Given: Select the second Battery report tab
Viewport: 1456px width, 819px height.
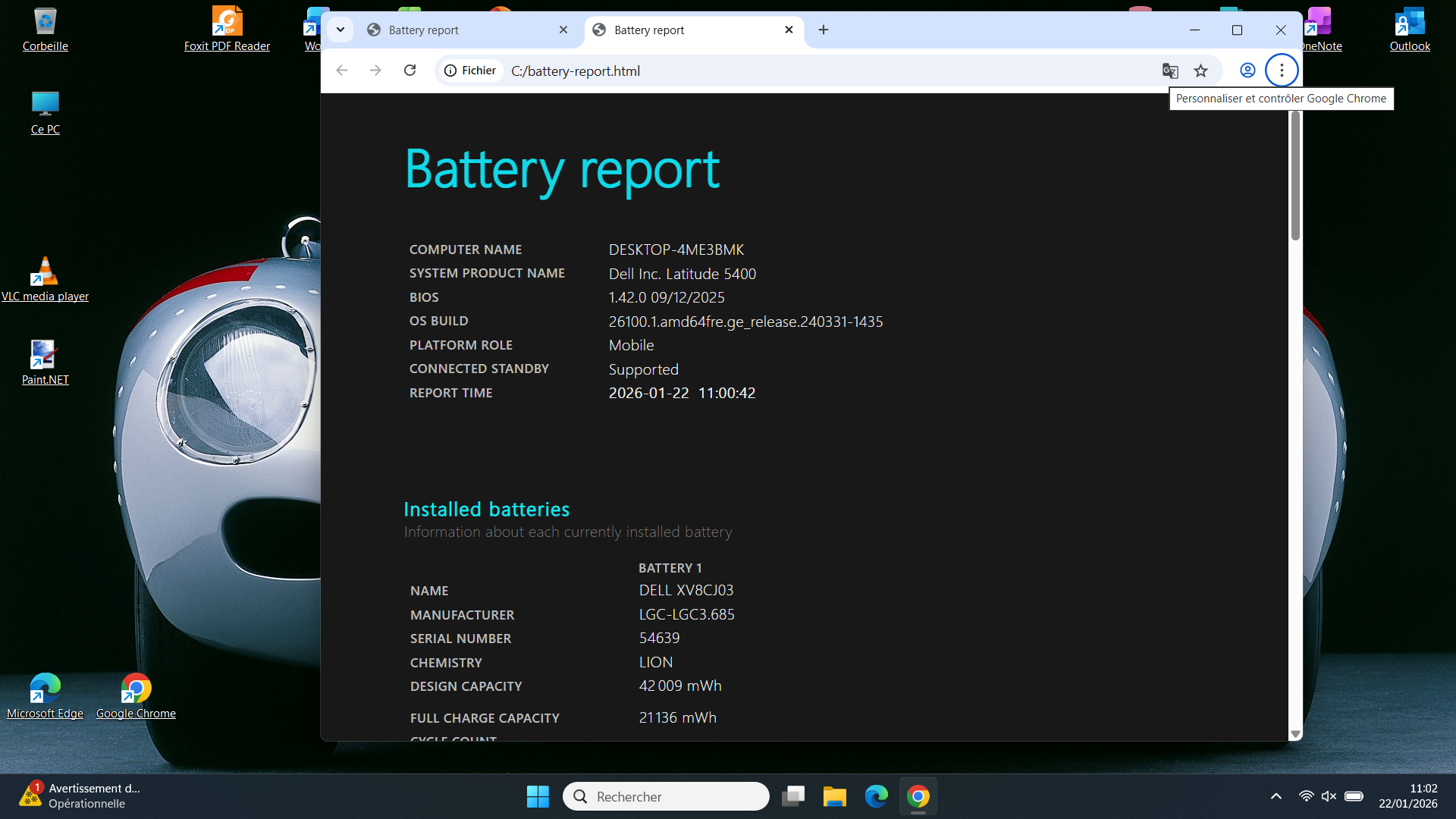Looking at the screenshot, I should pyautogui.click(x=693, y=30).
